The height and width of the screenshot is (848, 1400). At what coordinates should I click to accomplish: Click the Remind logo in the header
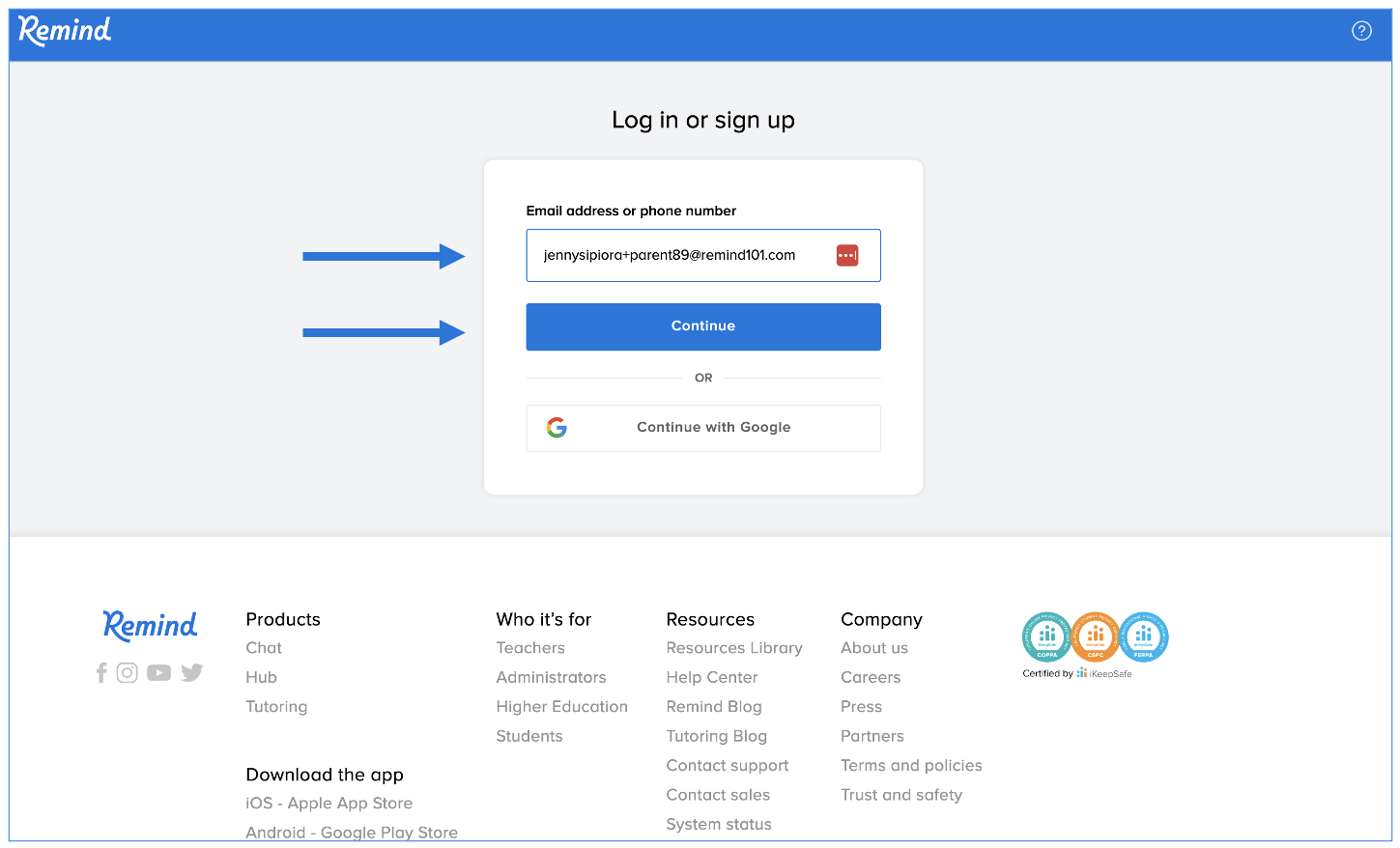[65, 31]
